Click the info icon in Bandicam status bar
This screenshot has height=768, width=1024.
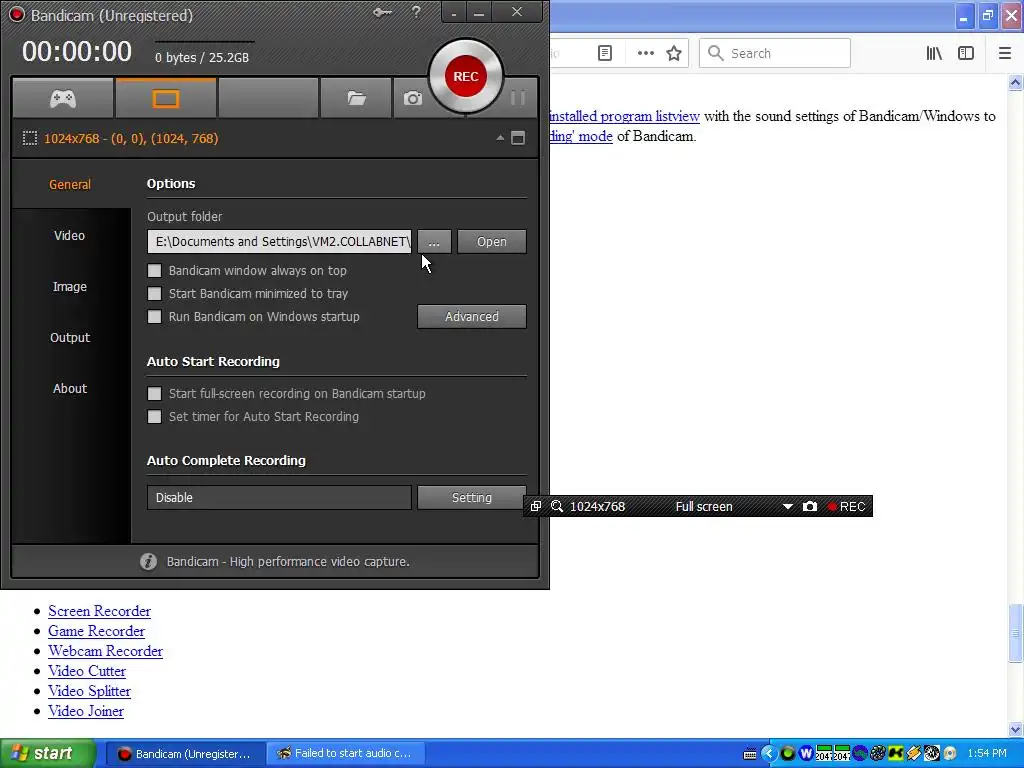coord(148,562)
